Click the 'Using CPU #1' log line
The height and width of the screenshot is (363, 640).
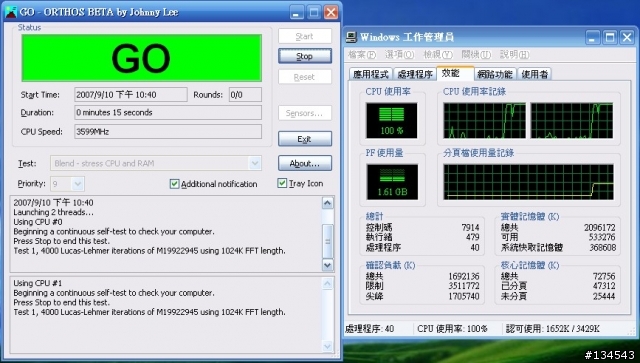pyautogui.click(x=38, y=283)
